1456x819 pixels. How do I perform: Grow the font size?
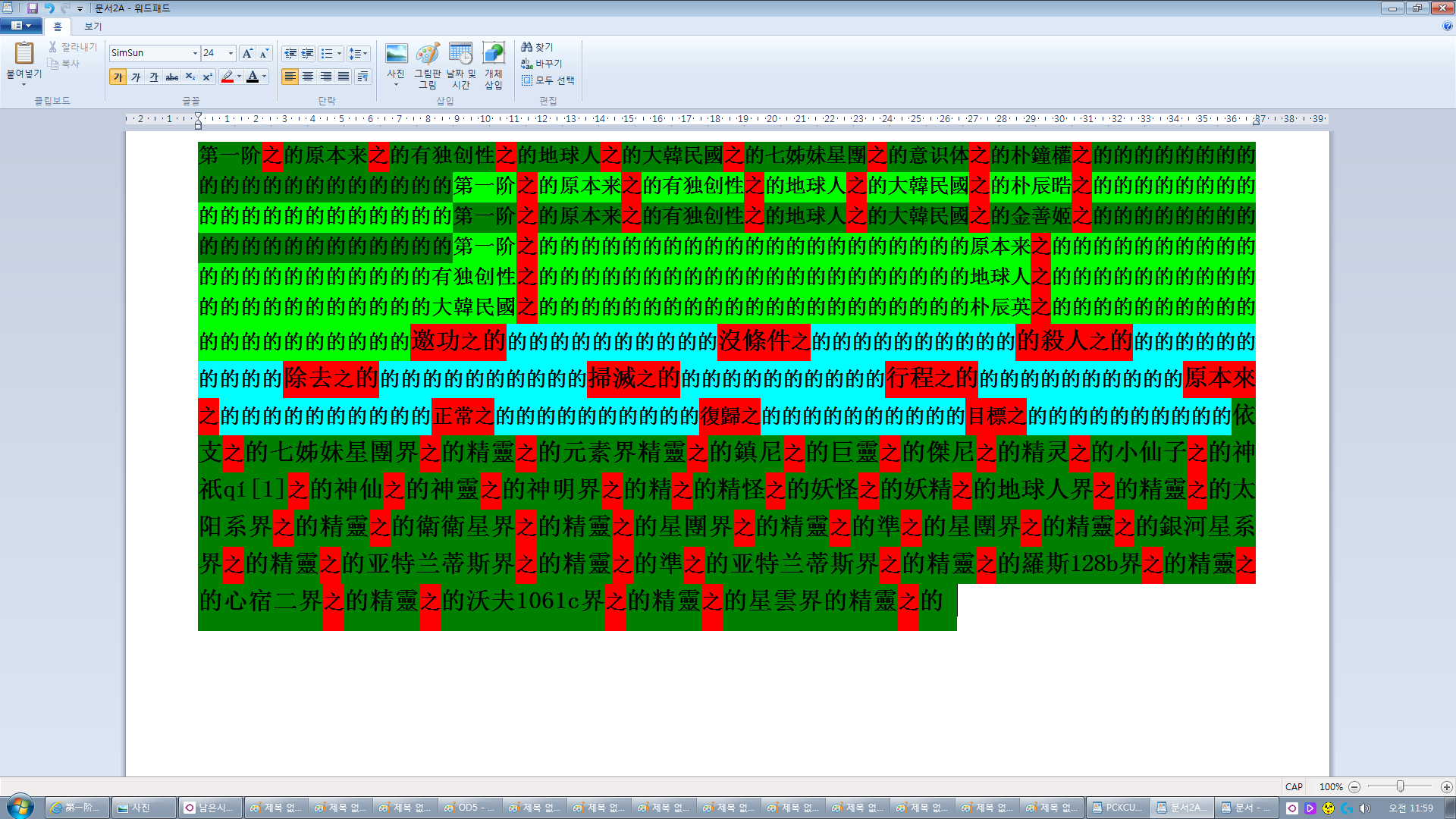[247, 53]
